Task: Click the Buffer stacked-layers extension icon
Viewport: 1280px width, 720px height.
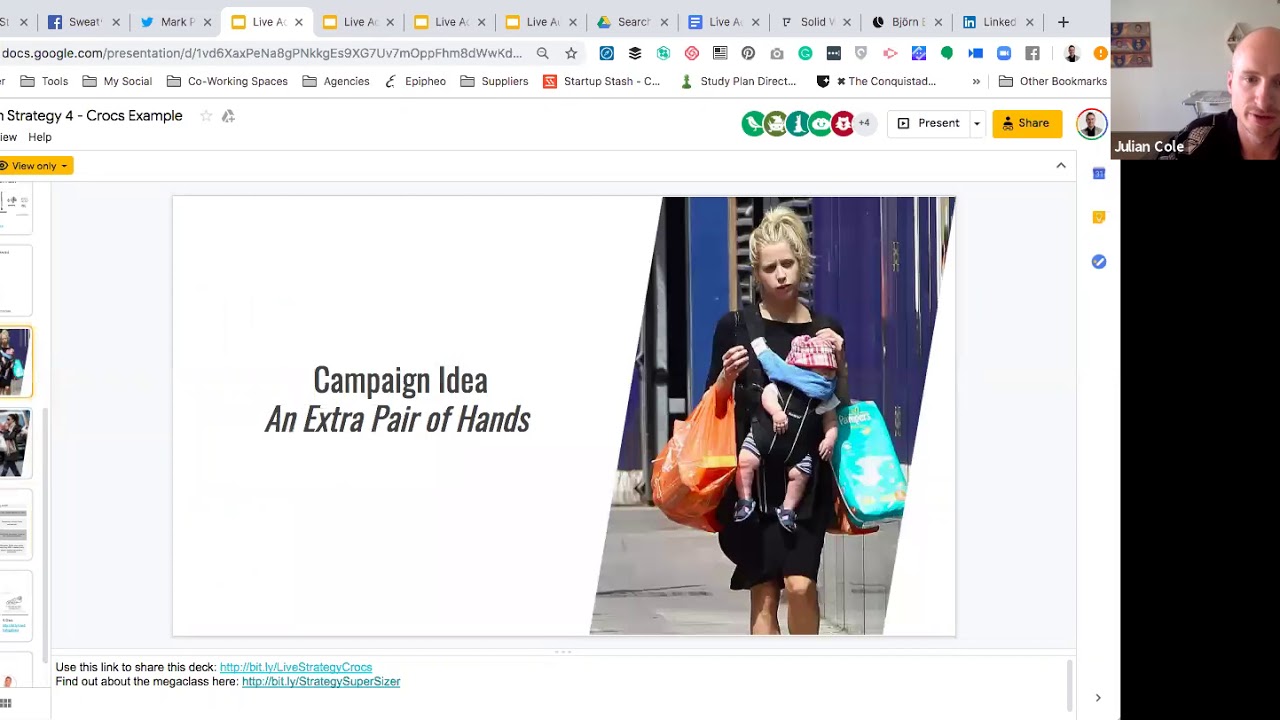Action: pyautogui.click(x=635, y=53)
